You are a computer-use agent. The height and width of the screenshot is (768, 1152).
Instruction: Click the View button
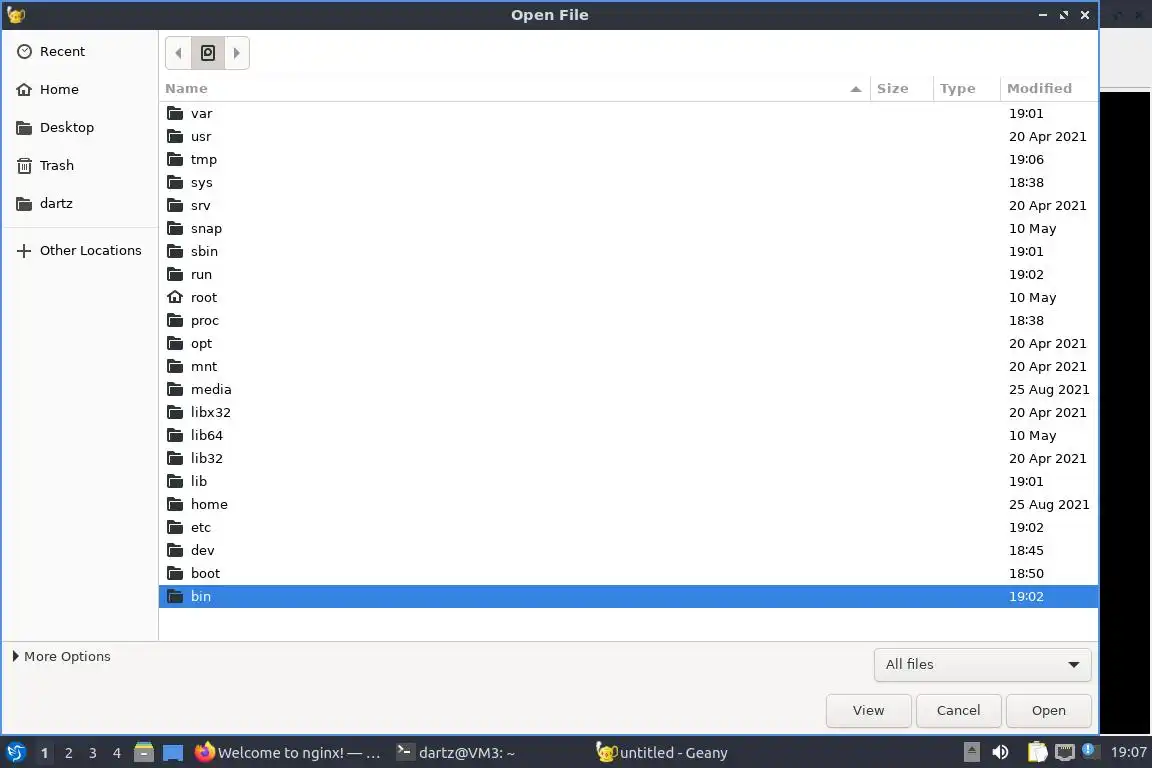point(868,711)
